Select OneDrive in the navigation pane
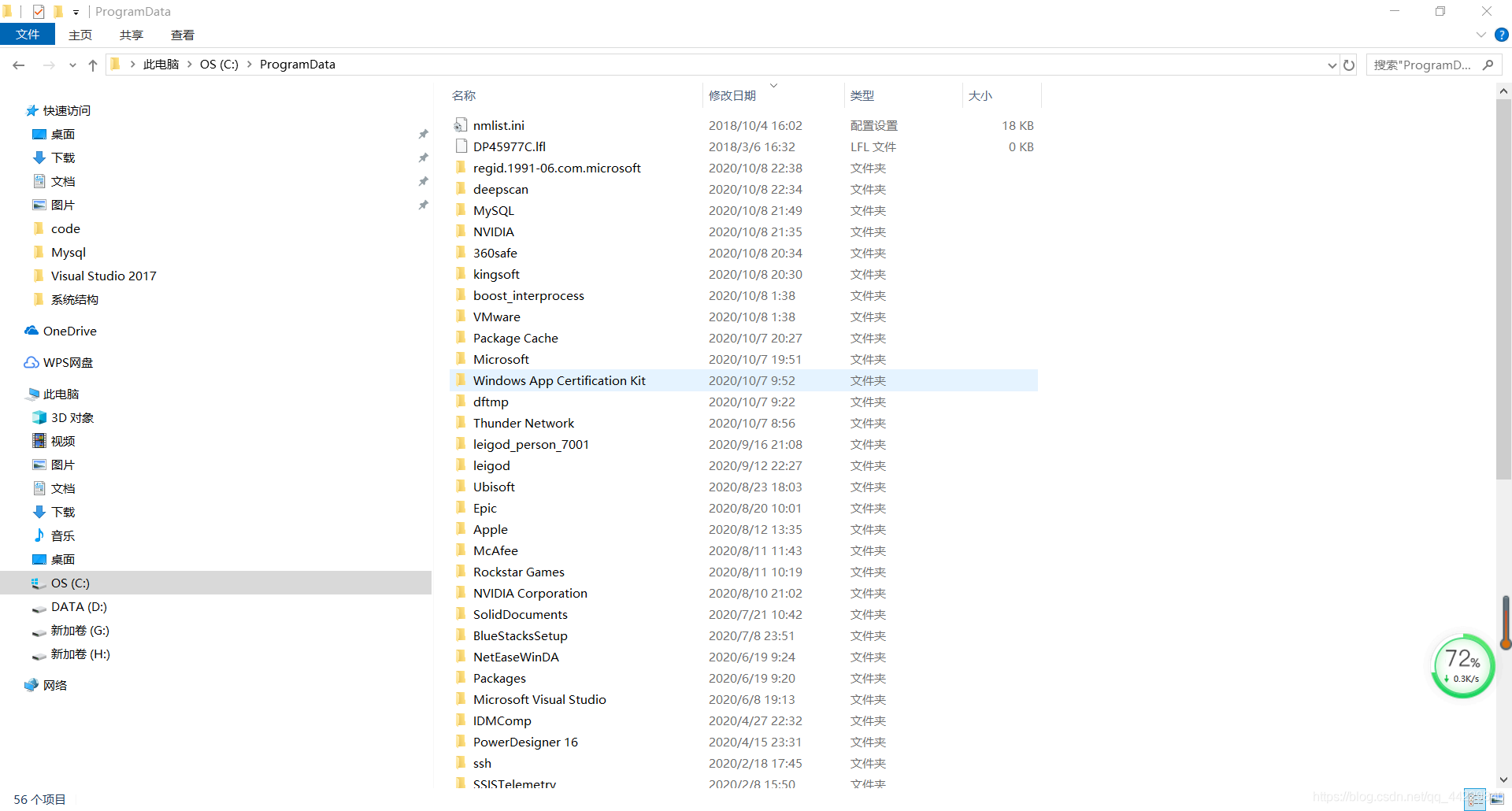The width and height of the screenshot is (1512, 811). point(70,331)
